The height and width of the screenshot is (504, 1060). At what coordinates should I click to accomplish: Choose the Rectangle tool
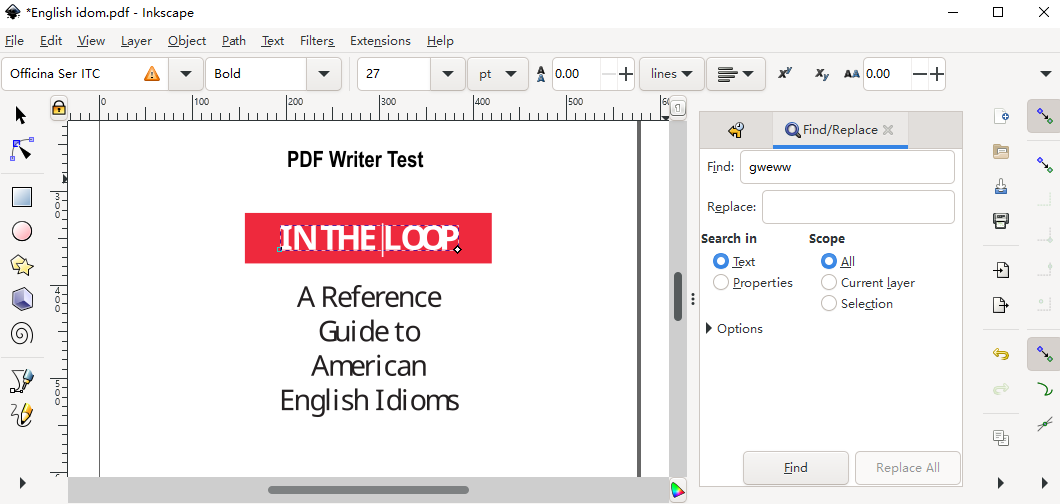click(x=22, y=197)
